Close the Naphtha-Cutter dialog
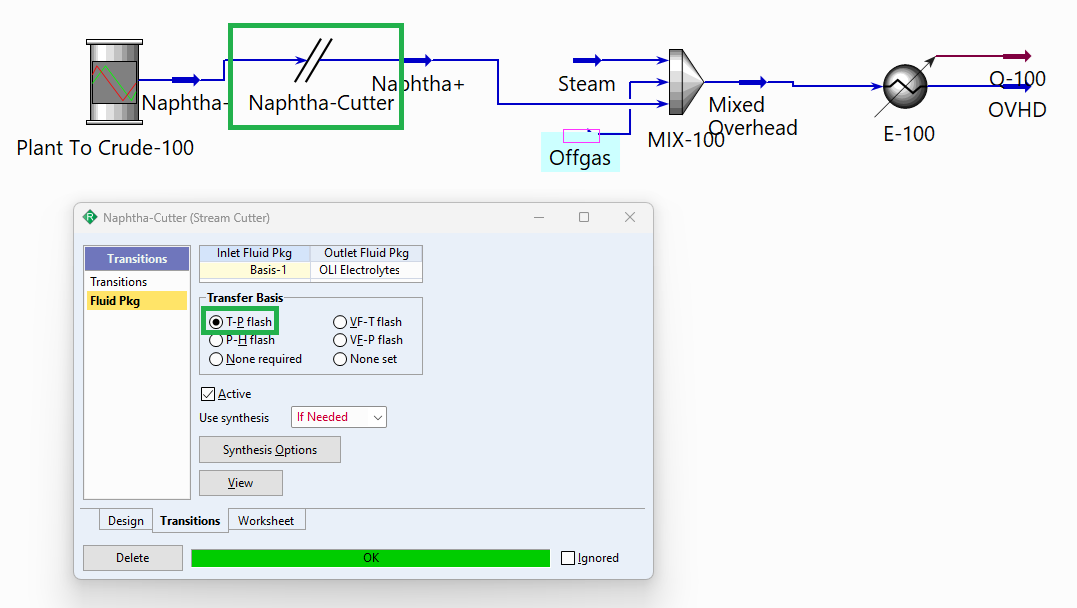The image size is (1077, 608). [630, 217]
